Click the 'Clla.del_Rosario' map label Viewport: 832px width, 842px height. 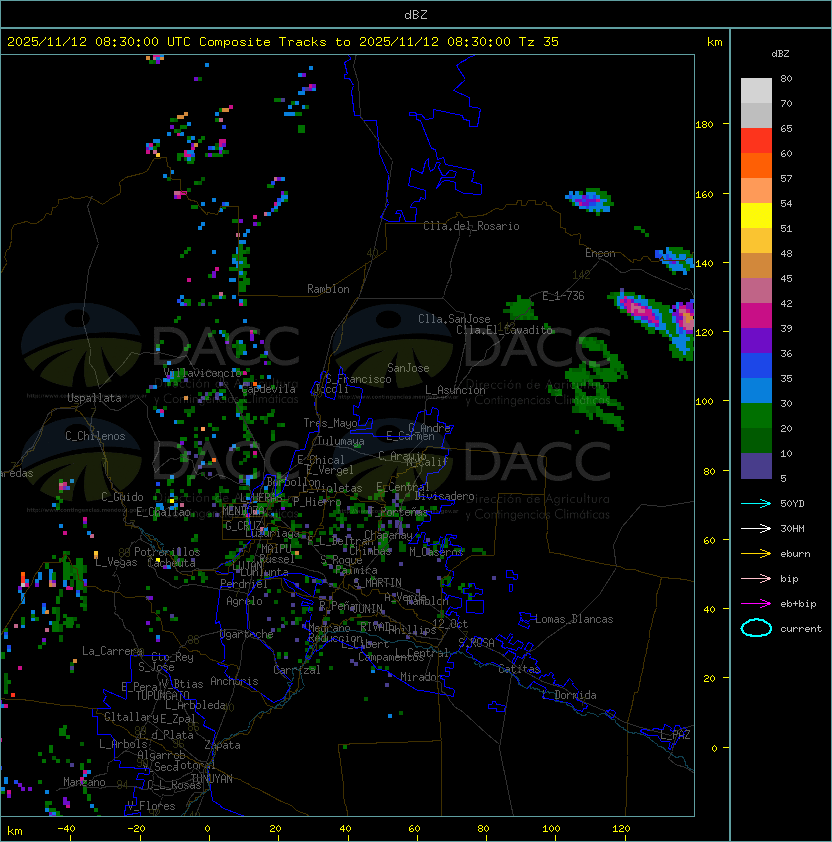[471, 226]
